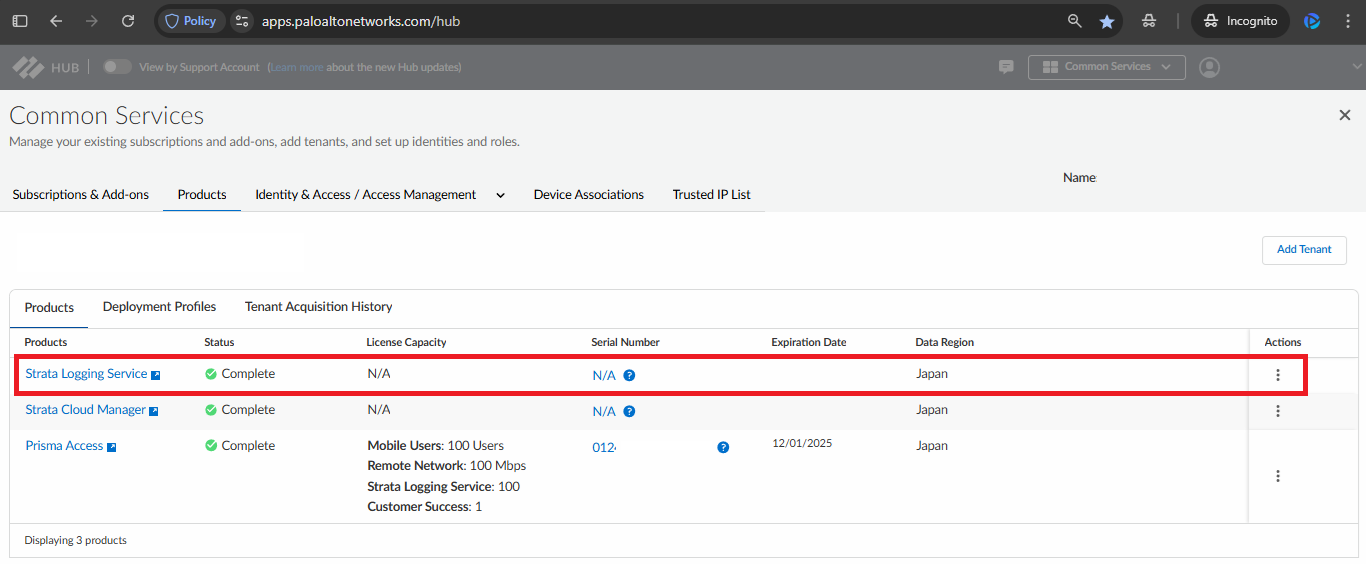Click the browser address bar URL

point(361,21)
